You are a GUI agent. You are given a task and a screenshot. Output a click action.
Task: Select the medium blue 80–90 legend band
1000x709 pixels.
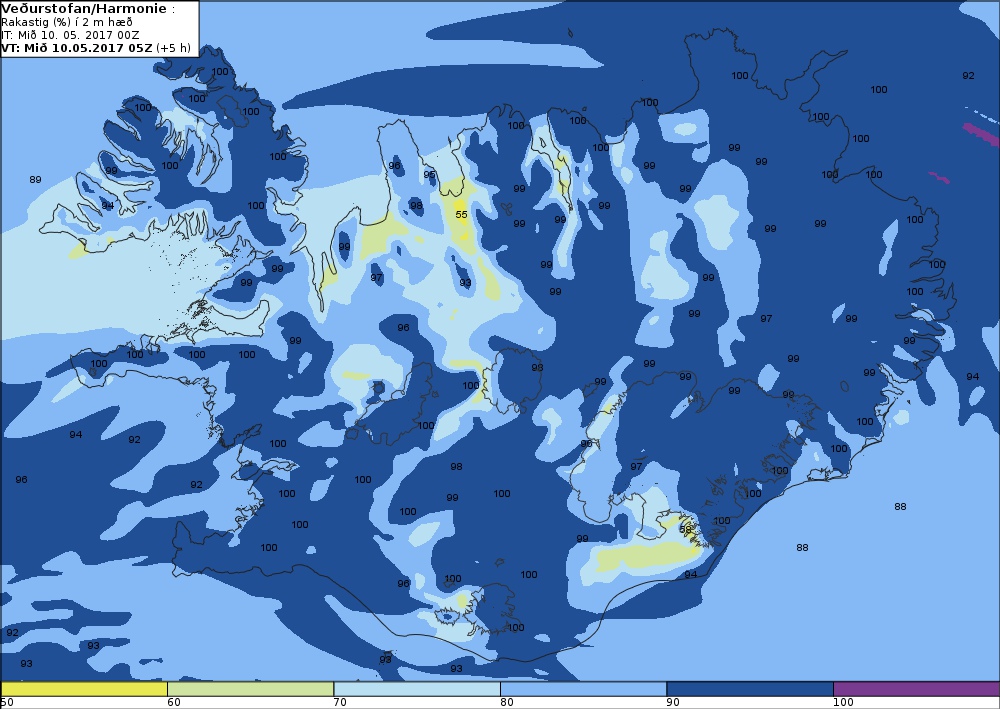coord(584,689)
